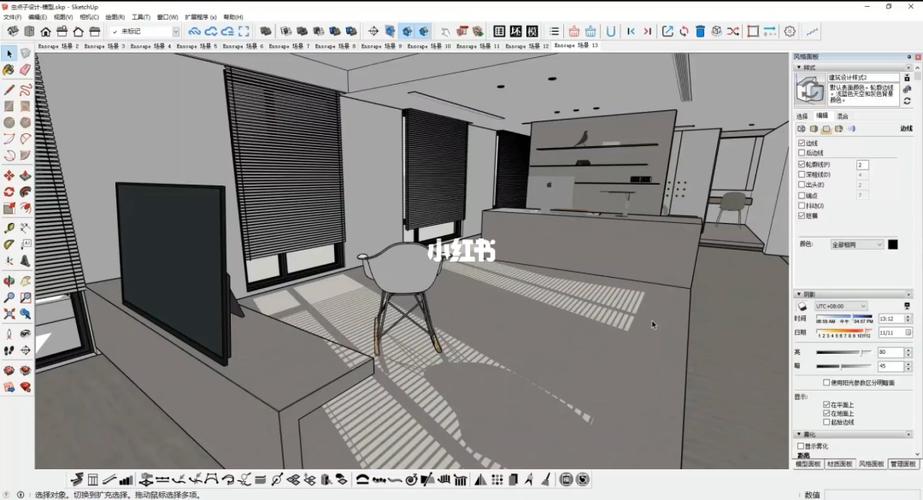Image resolution: width=923 pixels, height=500 pixels.
Task: Open the 颜色 edge color mode dropdown
Action: point(857,244)
